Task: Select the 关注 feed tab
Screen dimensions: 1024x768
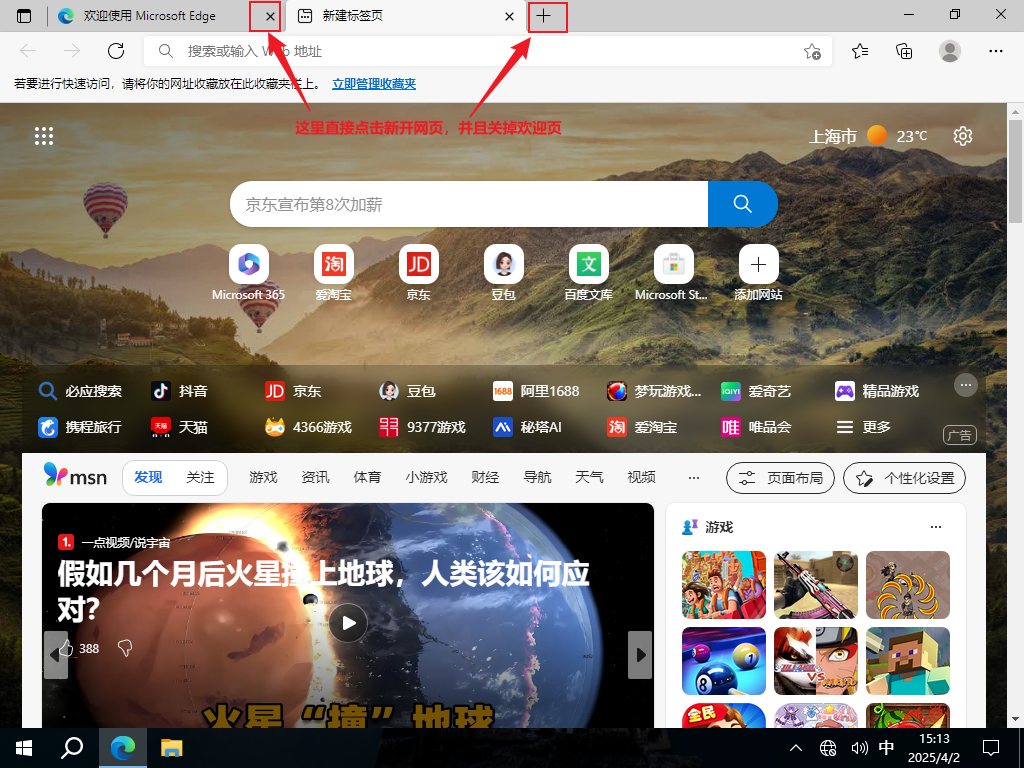Action: pos(200,477)
